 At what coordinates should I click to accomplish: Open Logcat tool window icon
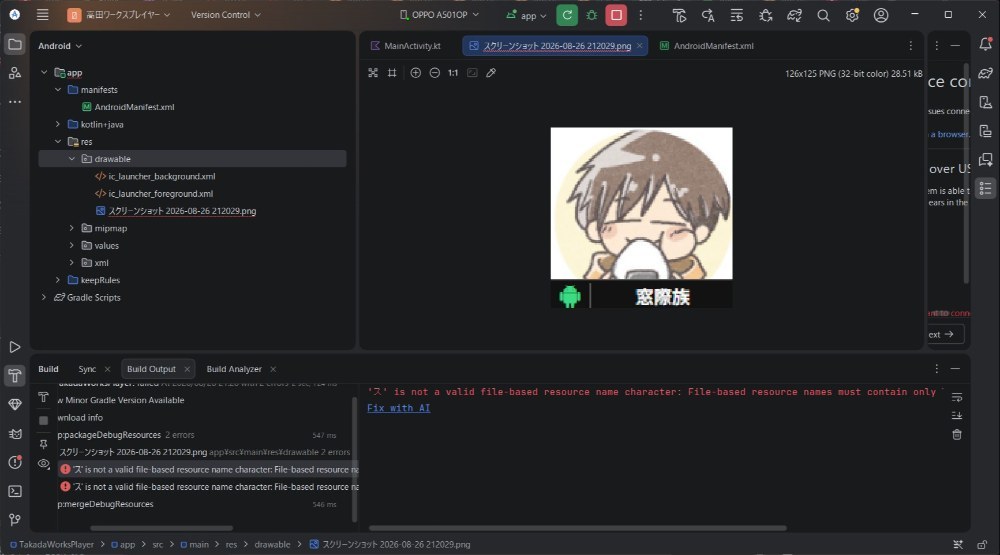[x=15, y=434]
